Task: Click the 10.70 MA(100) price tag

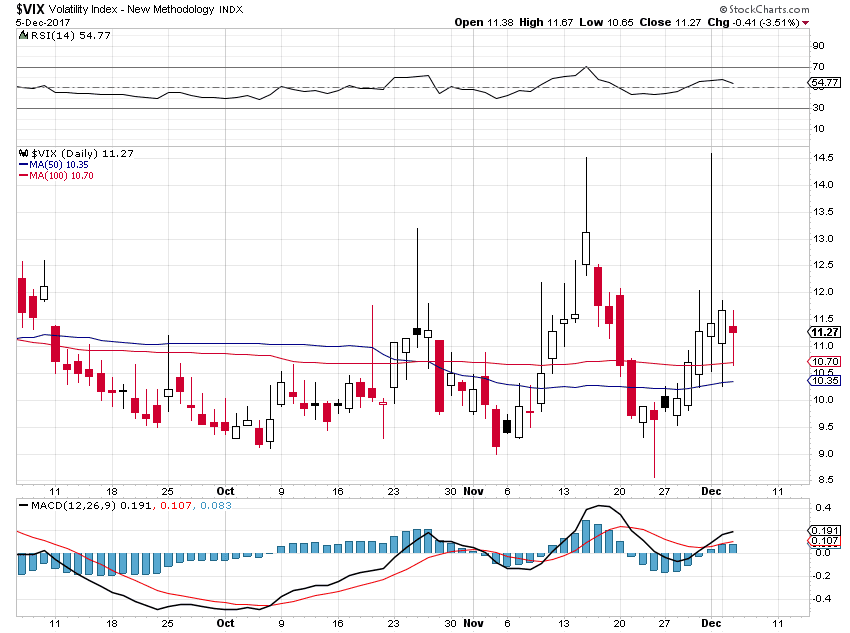Action: (x=825, y=361)
